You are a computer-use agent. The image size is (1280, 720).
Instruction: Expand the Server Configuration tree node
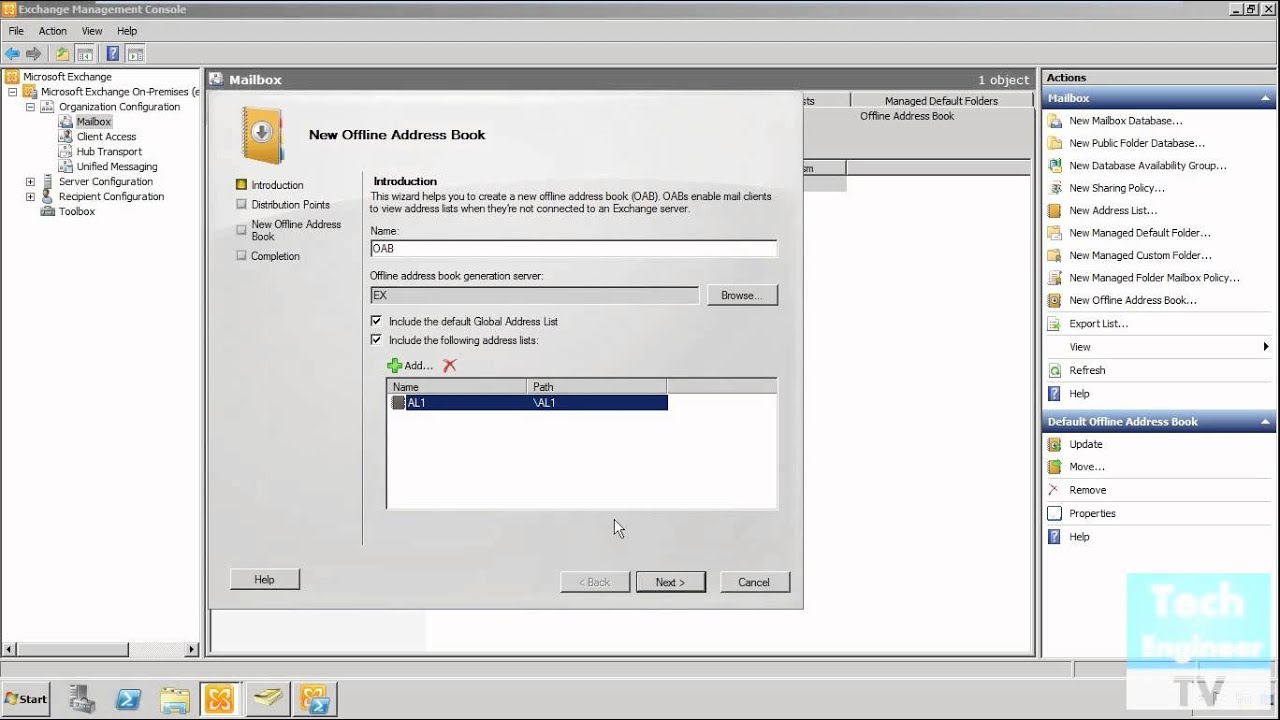[30, 182]
